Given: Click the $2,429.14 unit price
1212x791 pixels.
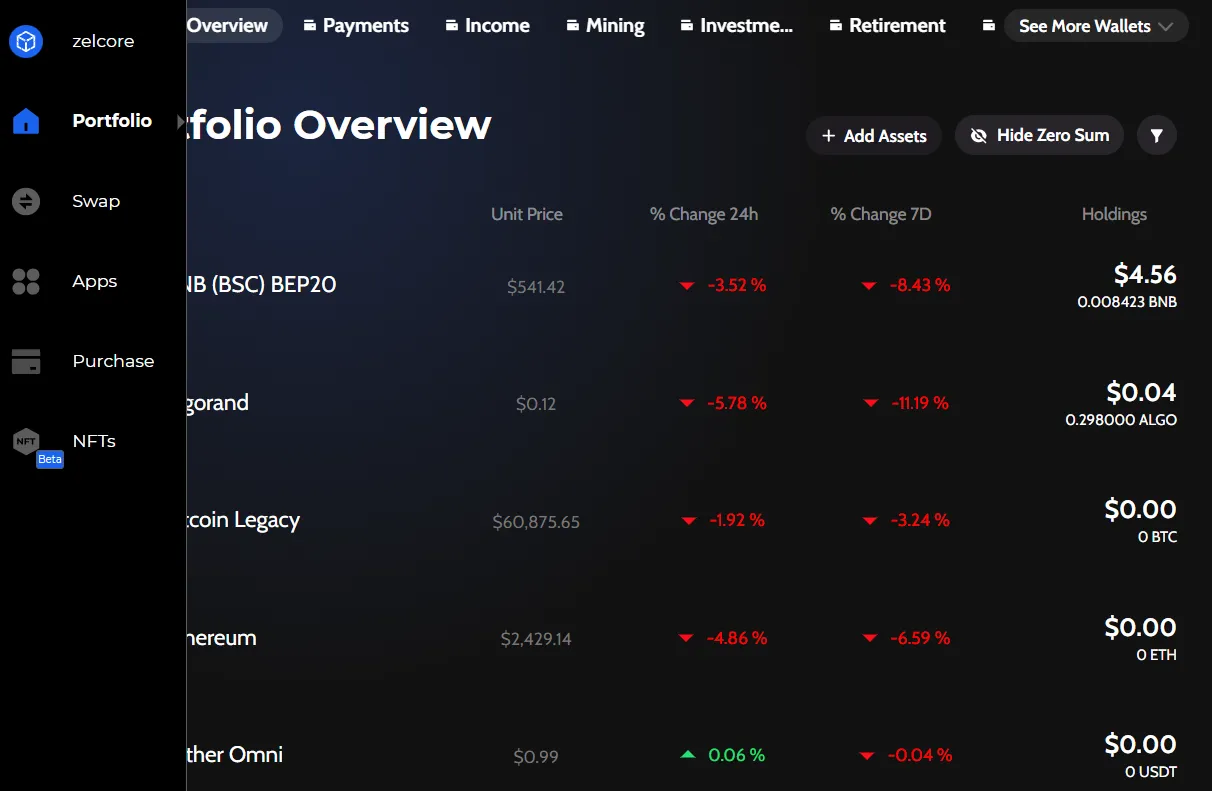Looking at the screenshot, I should 536,639.
